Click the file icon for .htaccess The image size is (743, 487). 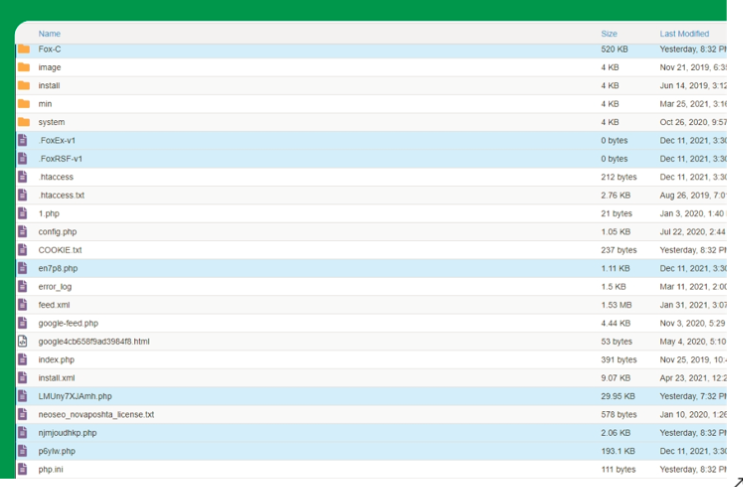click(x=22, y=176)
